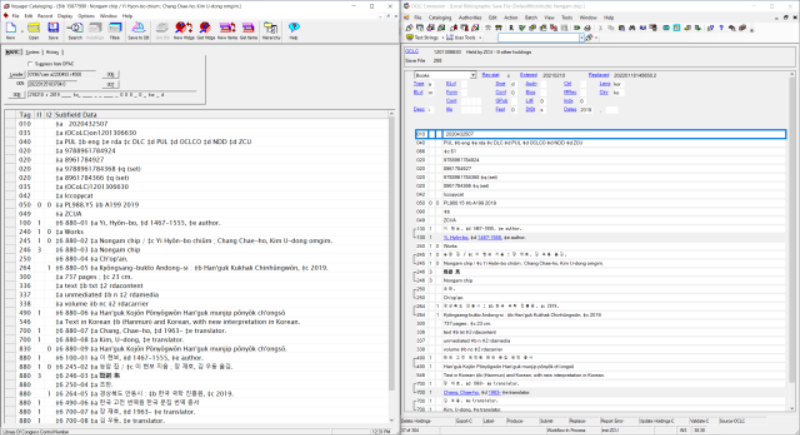800x435 pixels.
Task: Click the 008 button in Voyager
Action: 16,95
